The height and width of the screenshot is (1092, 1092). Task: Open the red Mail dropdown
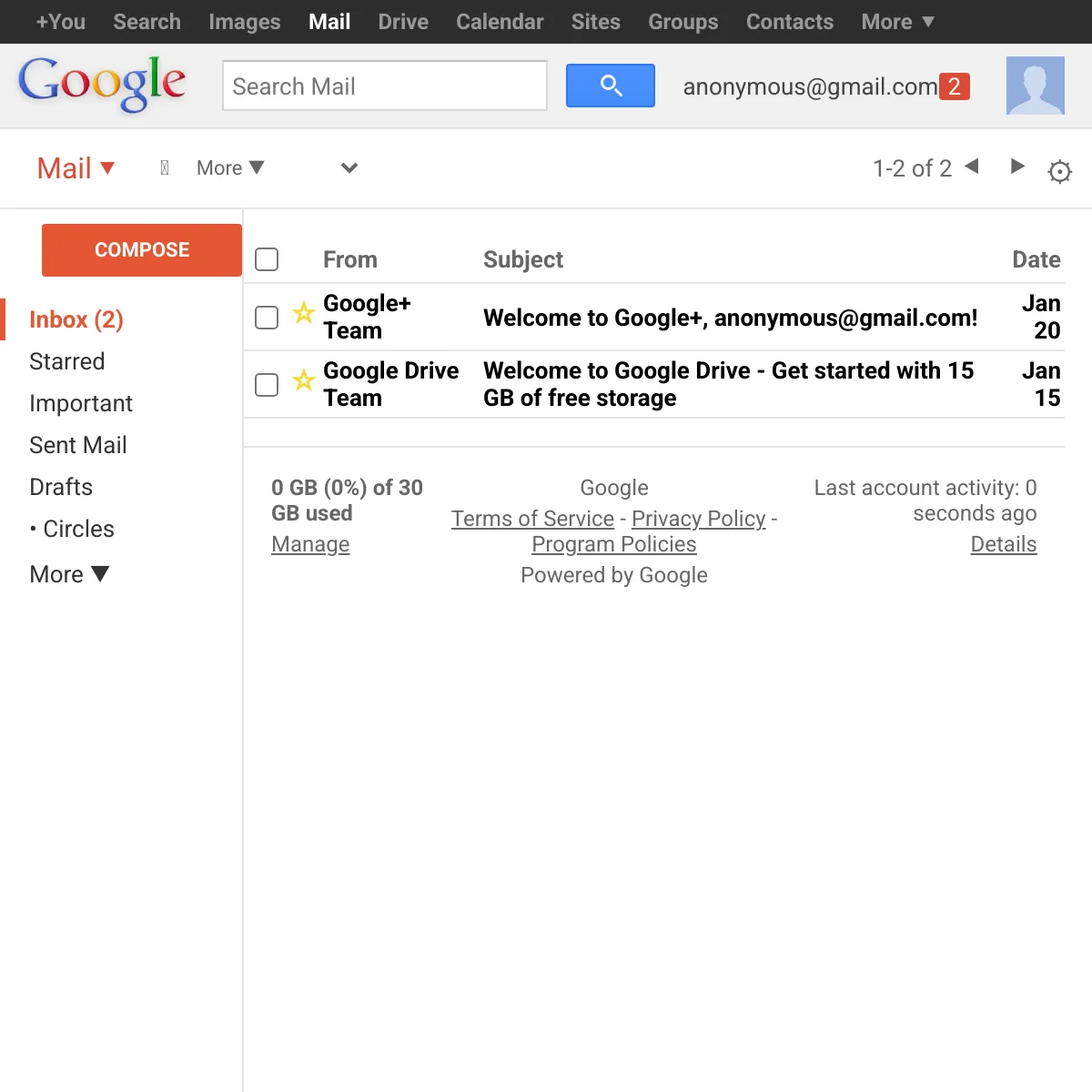tap(76, 168)
